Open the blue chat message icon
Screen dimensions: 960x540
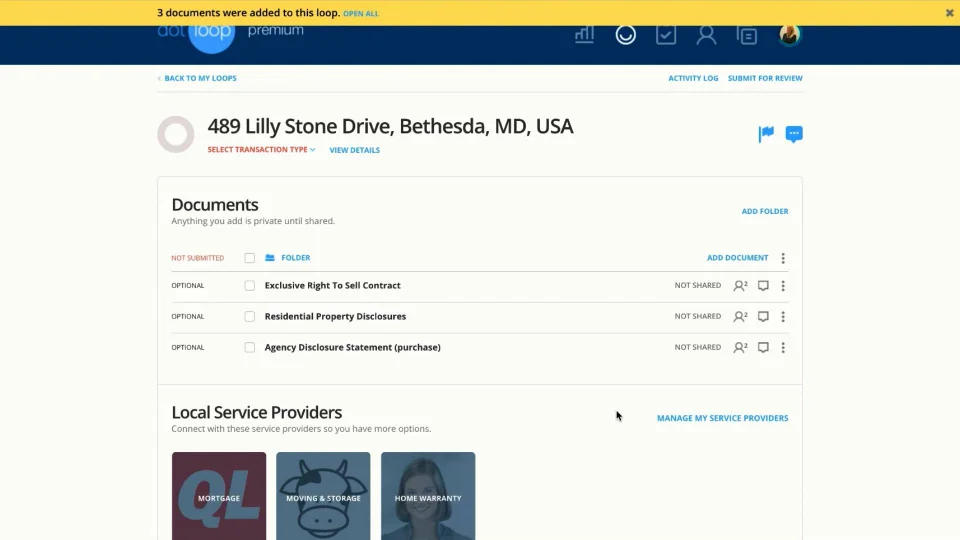794,134
